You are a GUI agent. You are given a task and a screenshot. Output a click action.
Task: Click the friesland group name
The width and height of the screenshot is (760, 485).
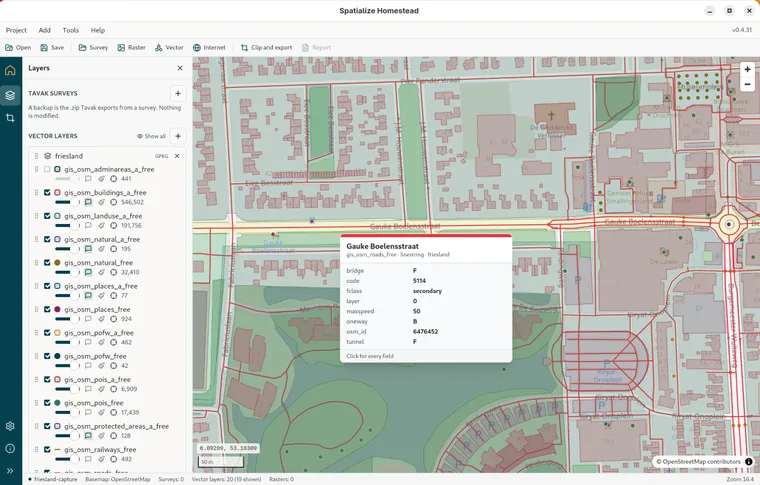point(69,156)
